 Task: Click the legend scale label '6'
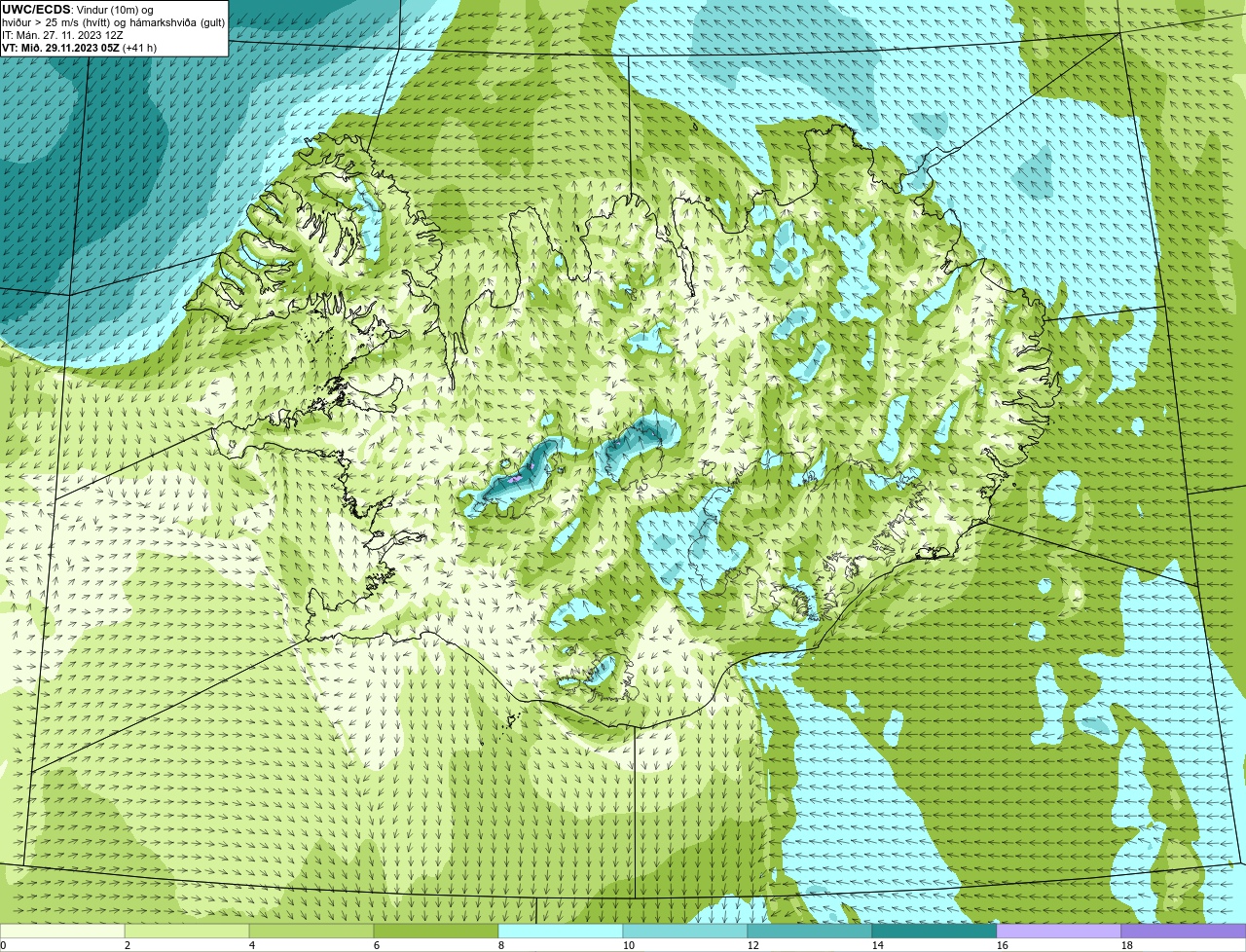point(377,945)
